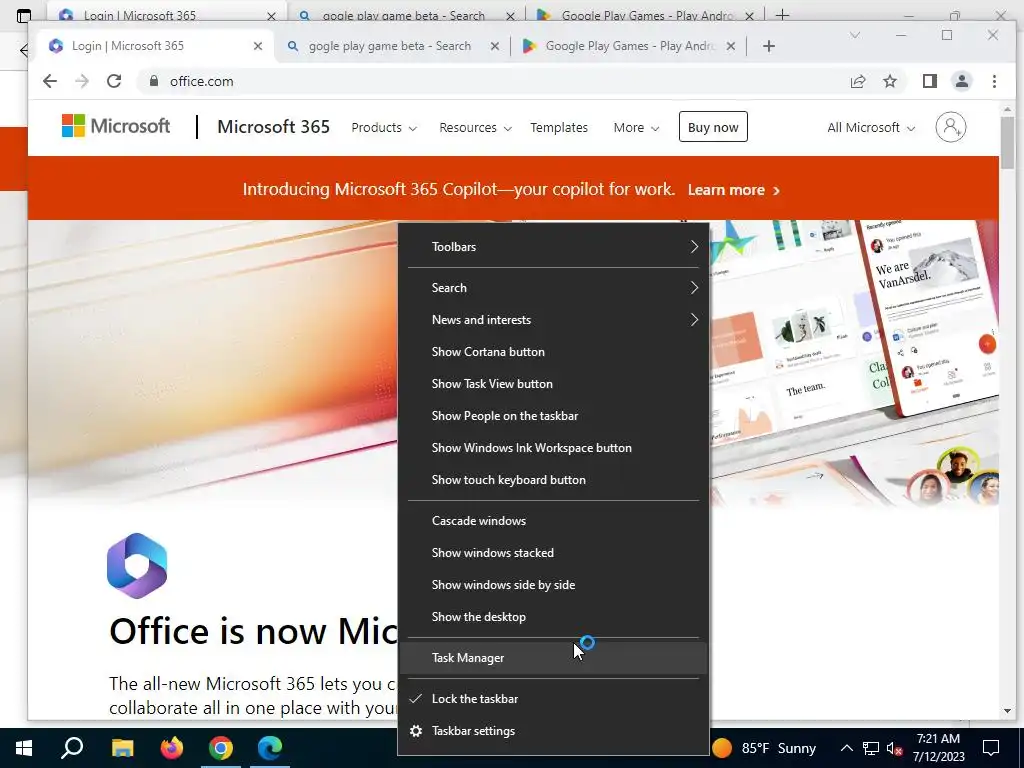Image resolution: width=1024 pixels, height=768 pixels.
Task: Toggle Show touch keyboard button
Action: (553, 480)
